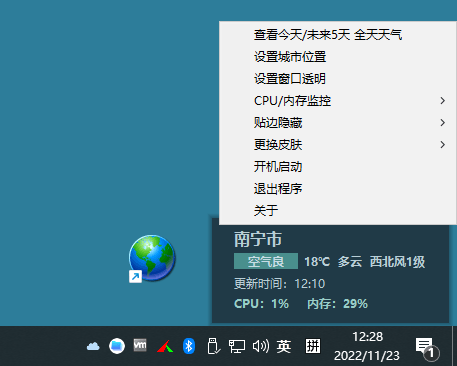This screenshot has width=457, height=366.
Task: Click CPU: 1% usage readout
Action: (x=261, y=304)
